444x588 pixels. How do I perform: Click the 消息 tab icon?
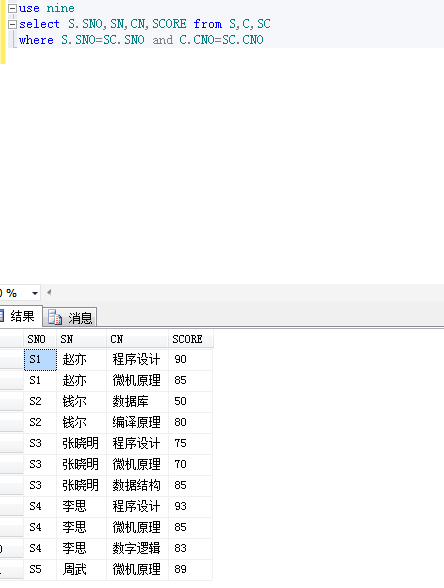55,318
